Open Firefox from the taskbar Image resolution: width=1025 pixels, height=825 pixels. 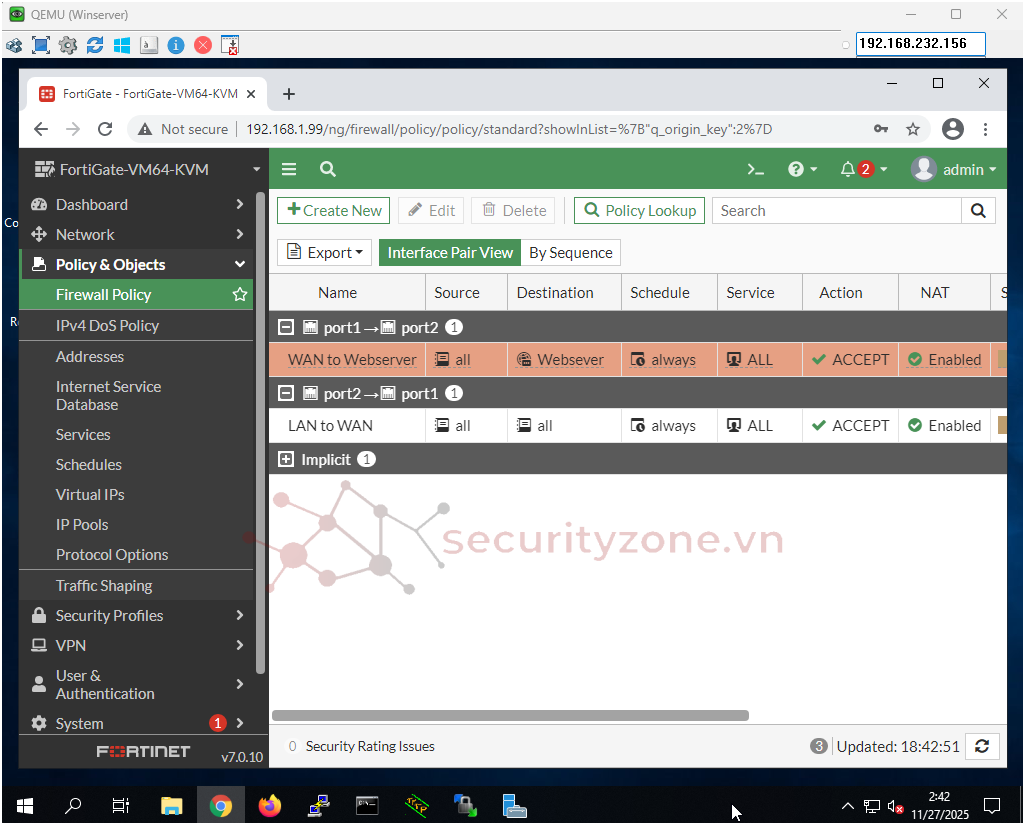pos(270,805)
